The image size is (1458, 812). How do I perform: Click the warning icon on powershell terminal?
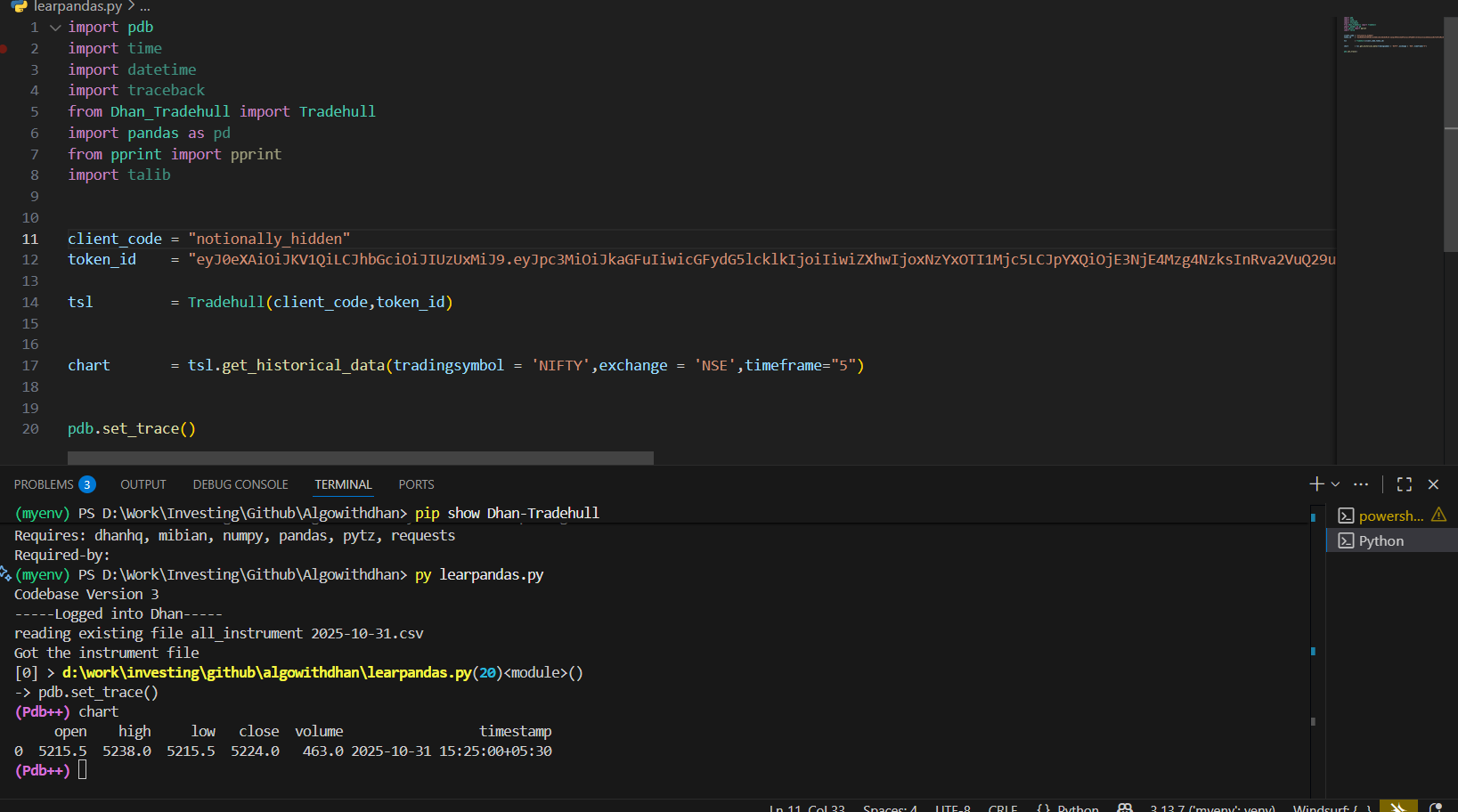pos(1438,516)
